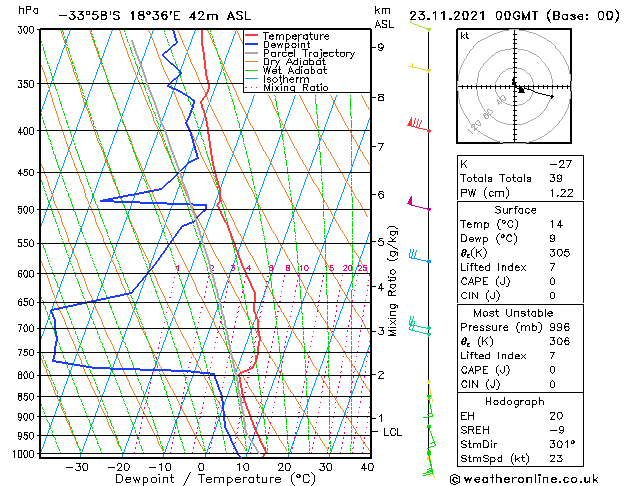Click the pink '25' mixing ratio label
Viewport: 629px width, 486px height.
click(362, 268)
